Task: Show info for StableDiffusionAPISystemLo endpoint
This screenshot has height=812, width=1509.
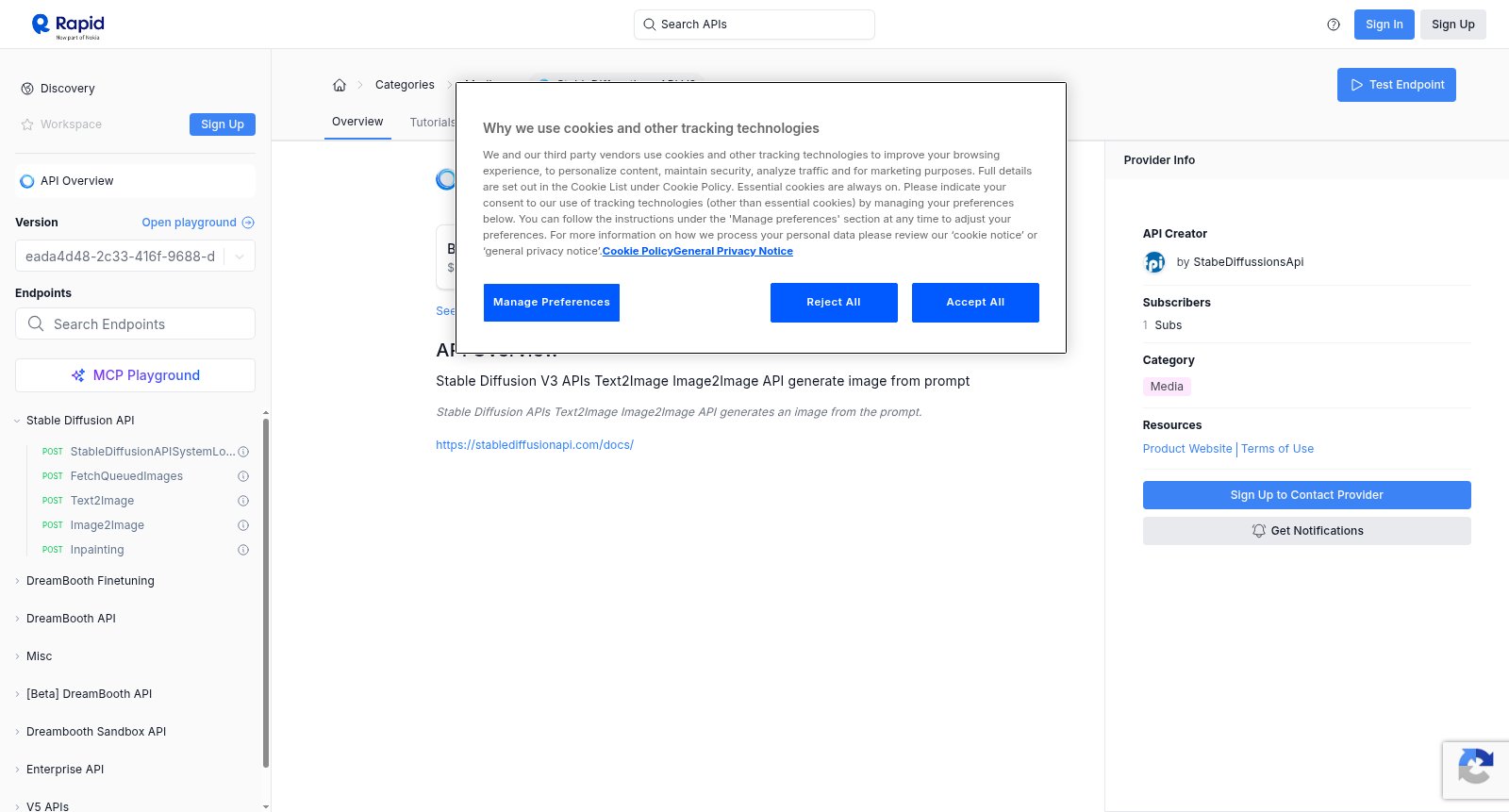Action: [243, 452]
